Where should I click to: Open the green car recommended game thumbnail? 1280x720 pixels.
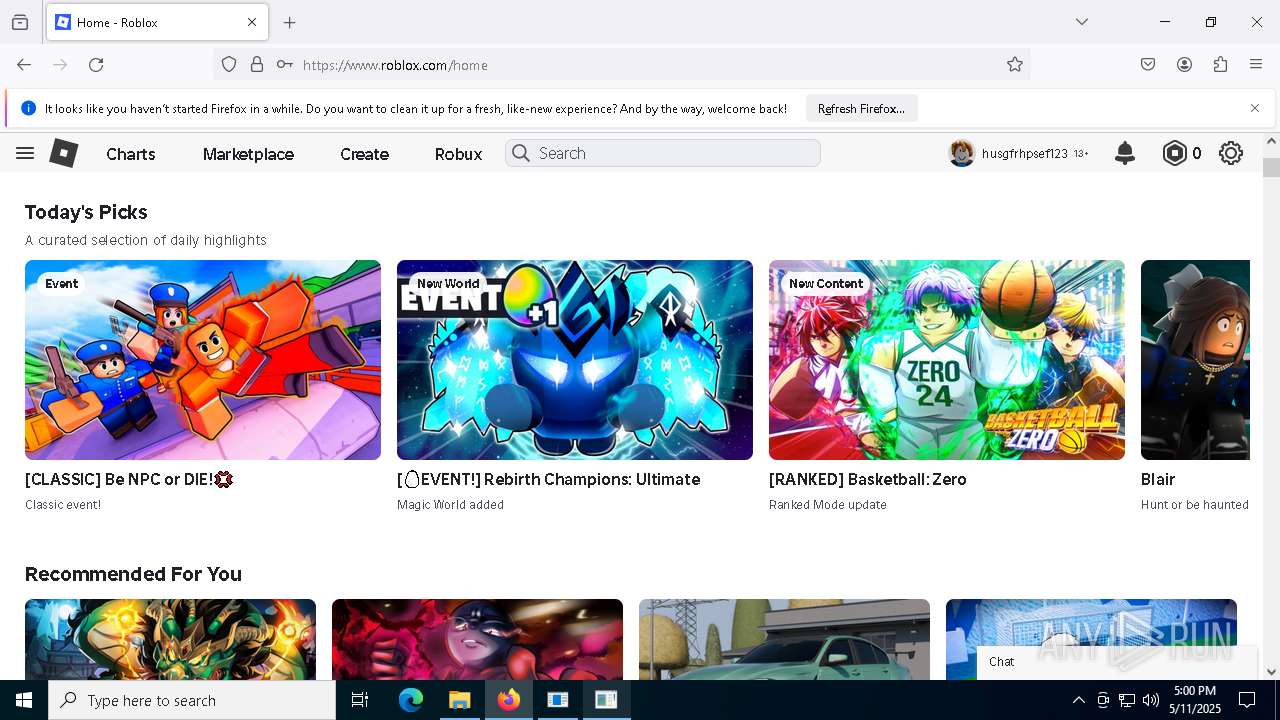point(784,639)
